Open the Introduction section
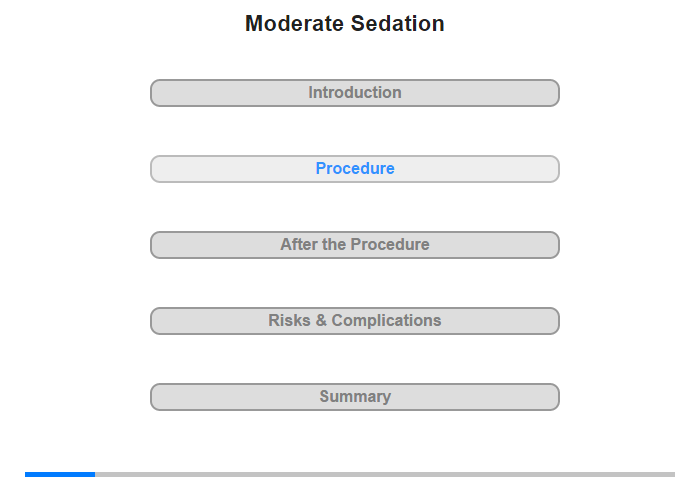This screenshot has height=480, width=700. pos(355,93)
